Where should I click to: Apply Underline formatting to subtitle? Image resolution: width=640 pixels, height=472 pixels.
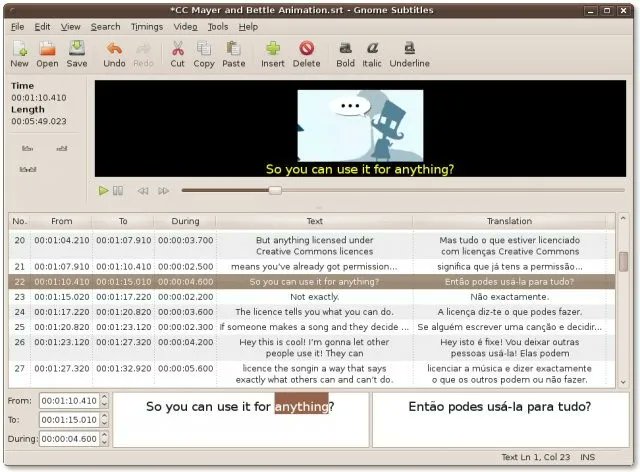pos(409,54)
